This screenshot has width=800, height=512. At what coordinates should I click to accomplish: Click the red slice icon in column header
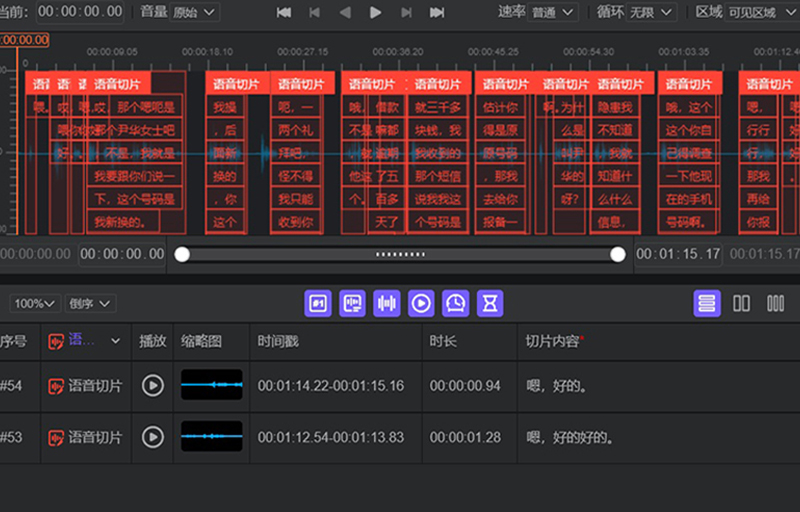click(x=56, y=341)
